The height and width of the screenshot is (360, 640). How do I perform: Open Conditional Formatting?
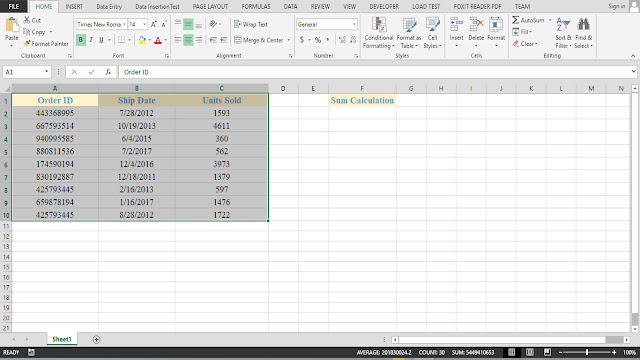coord(379,33)
